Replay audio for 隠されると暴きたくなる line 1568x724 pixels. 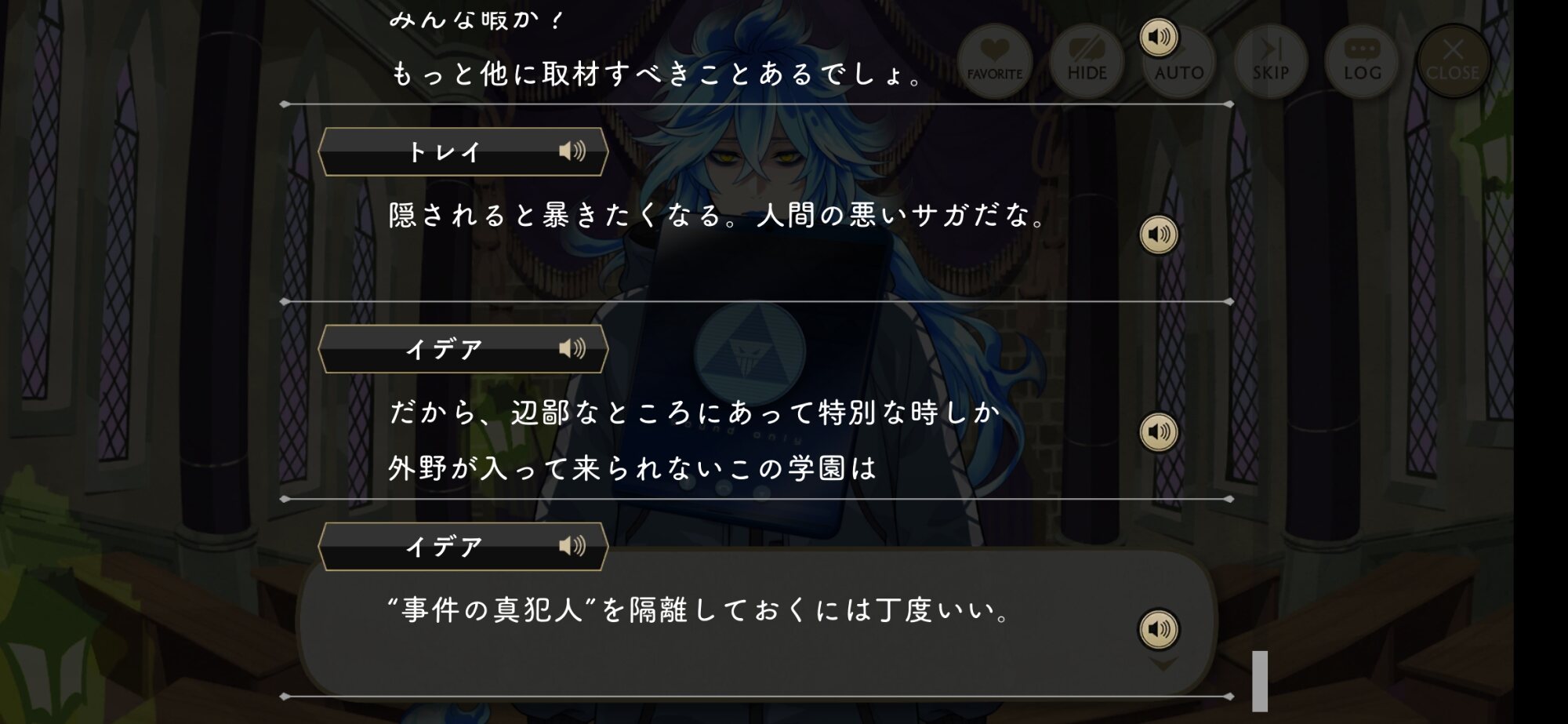[x=1159, y=235]
